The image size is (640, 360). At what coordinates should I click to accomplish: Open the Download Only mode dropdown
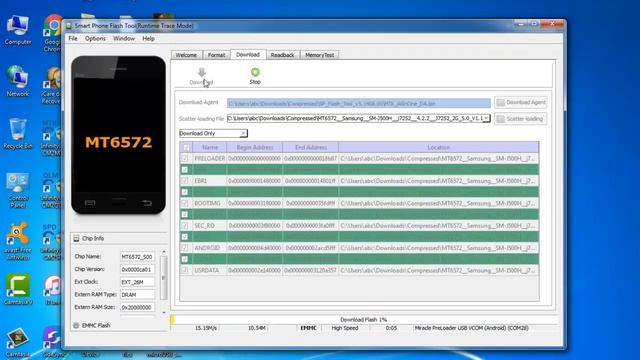pyautogui.click(x=213, y=133)
